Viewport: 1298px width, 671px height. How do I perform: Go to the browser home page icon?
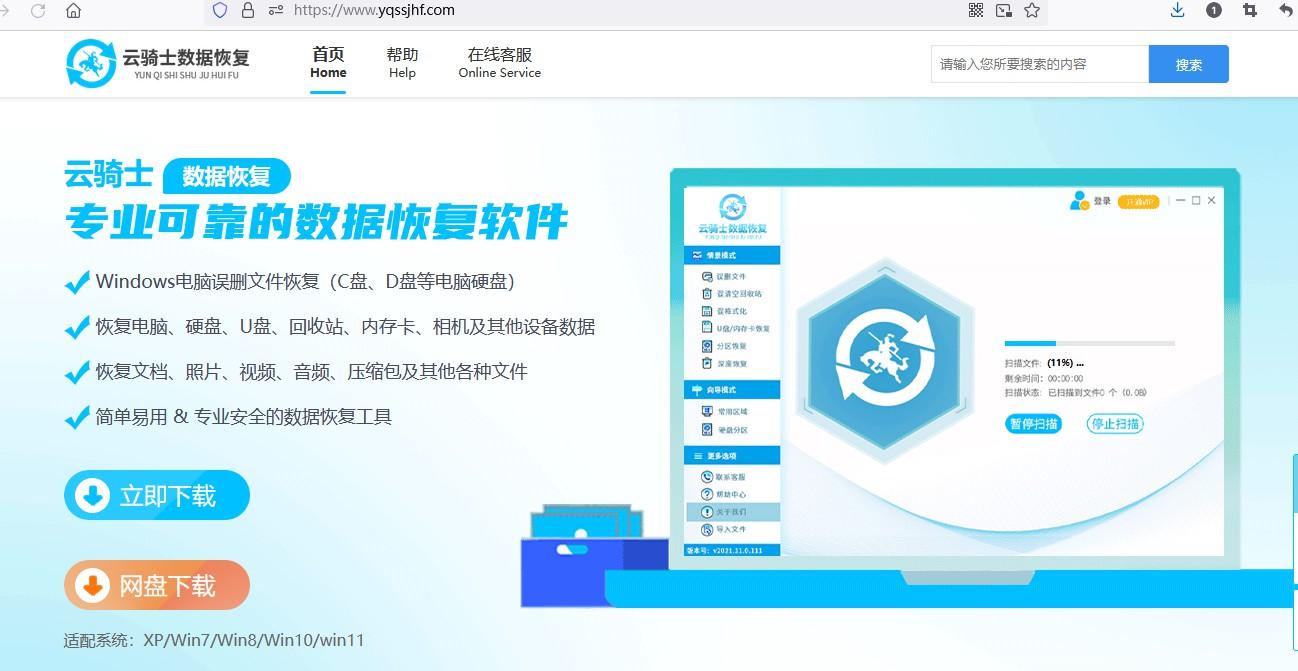[x=73, y=11]
